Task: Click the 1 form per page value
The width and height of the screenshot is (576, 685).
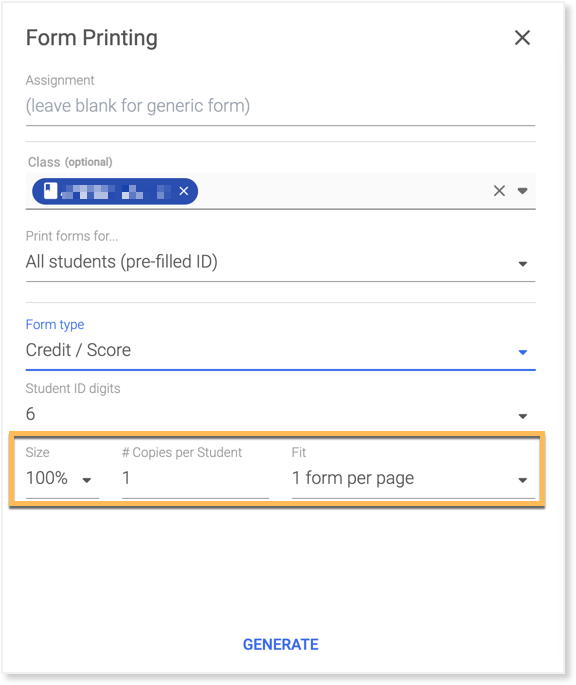Action: [x=353, y=478]
